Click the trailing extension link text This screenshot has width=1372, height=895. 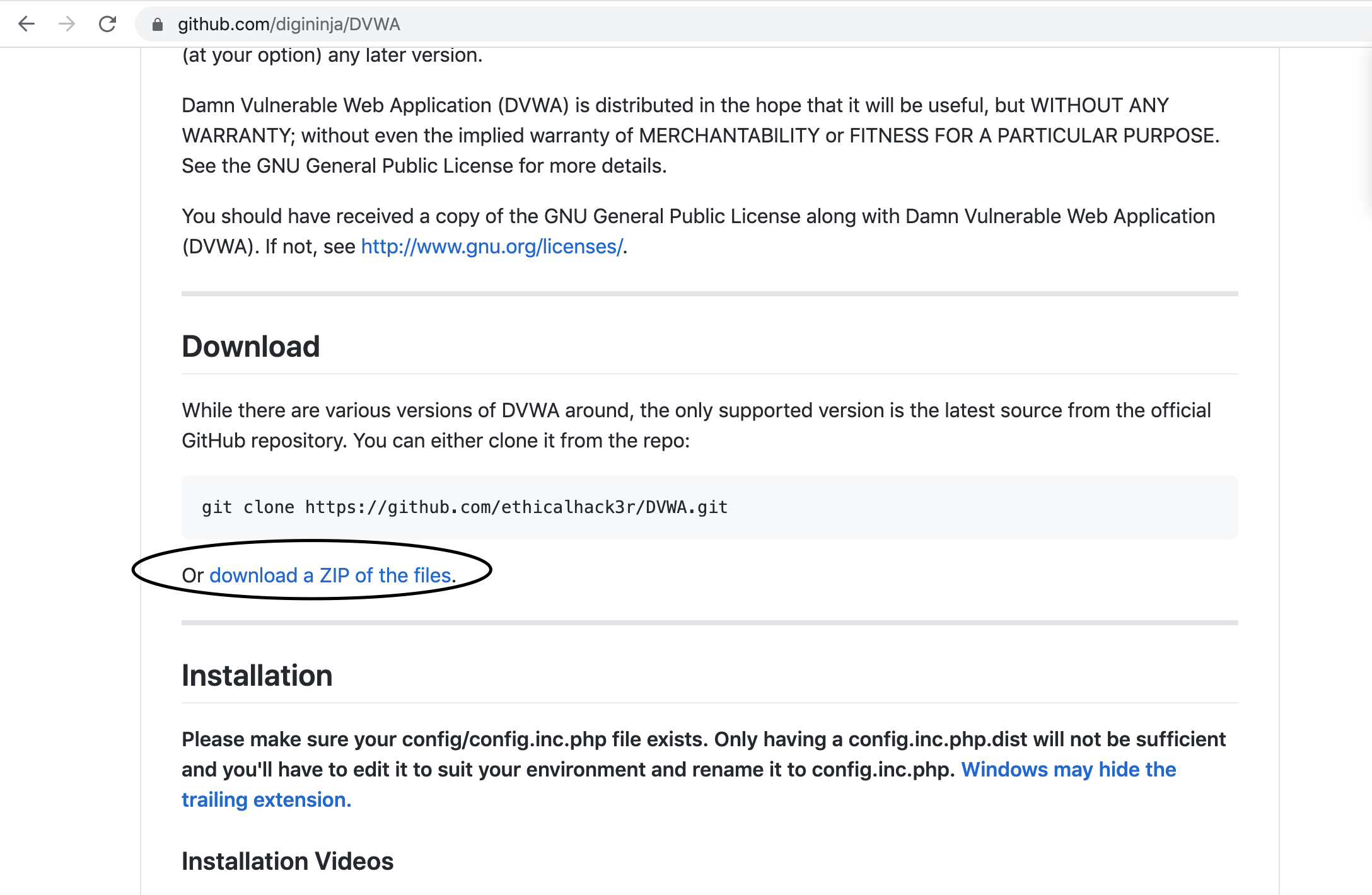266,800
